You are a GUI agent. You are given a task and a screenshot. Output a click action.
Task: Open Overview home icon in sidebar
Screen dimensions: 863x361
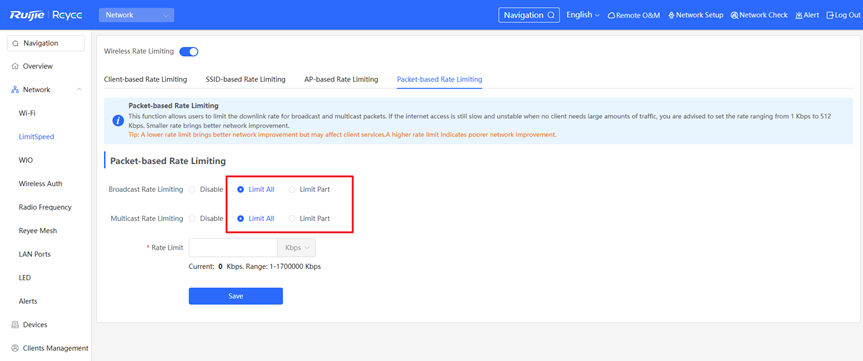tap(15, 67)
